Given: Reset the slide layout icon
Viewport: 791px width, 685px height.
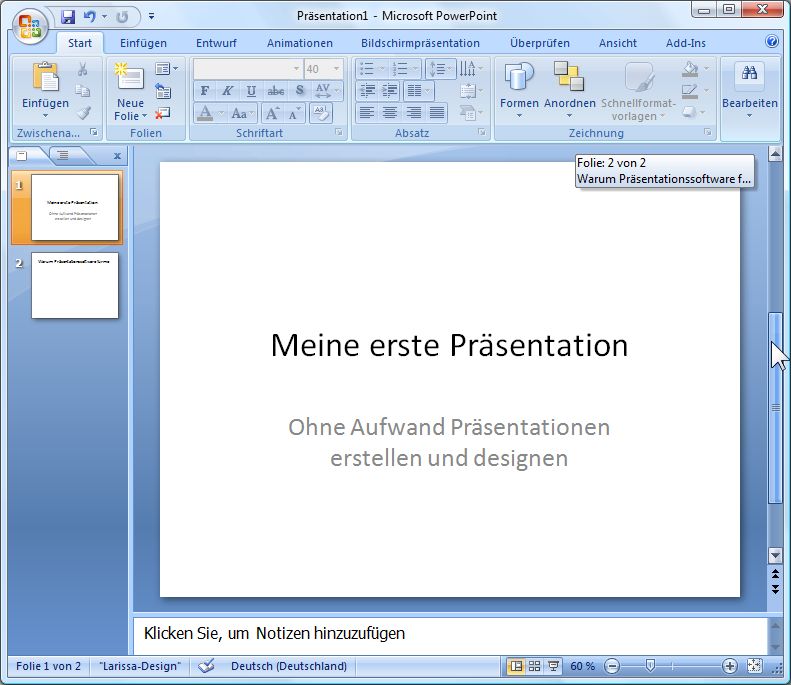Looking at the screenshot, I should point(163,91).
